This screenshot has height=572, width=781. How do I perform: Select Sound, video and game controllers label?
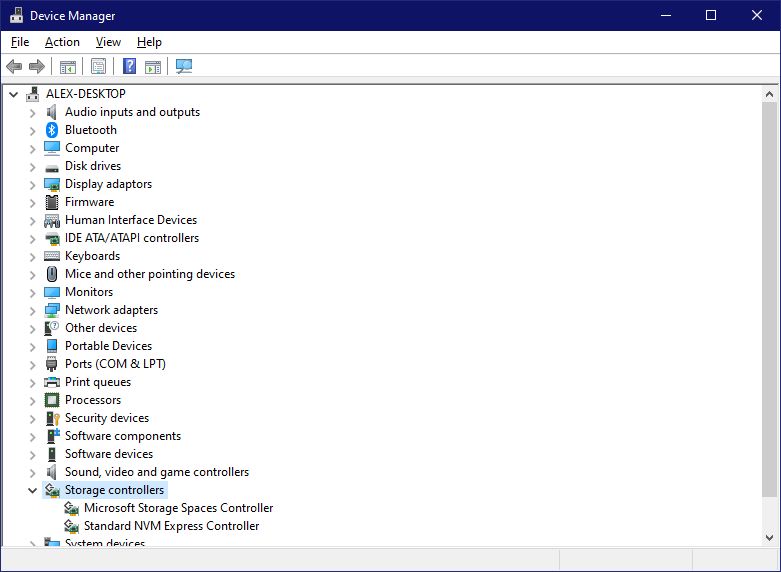157,472
